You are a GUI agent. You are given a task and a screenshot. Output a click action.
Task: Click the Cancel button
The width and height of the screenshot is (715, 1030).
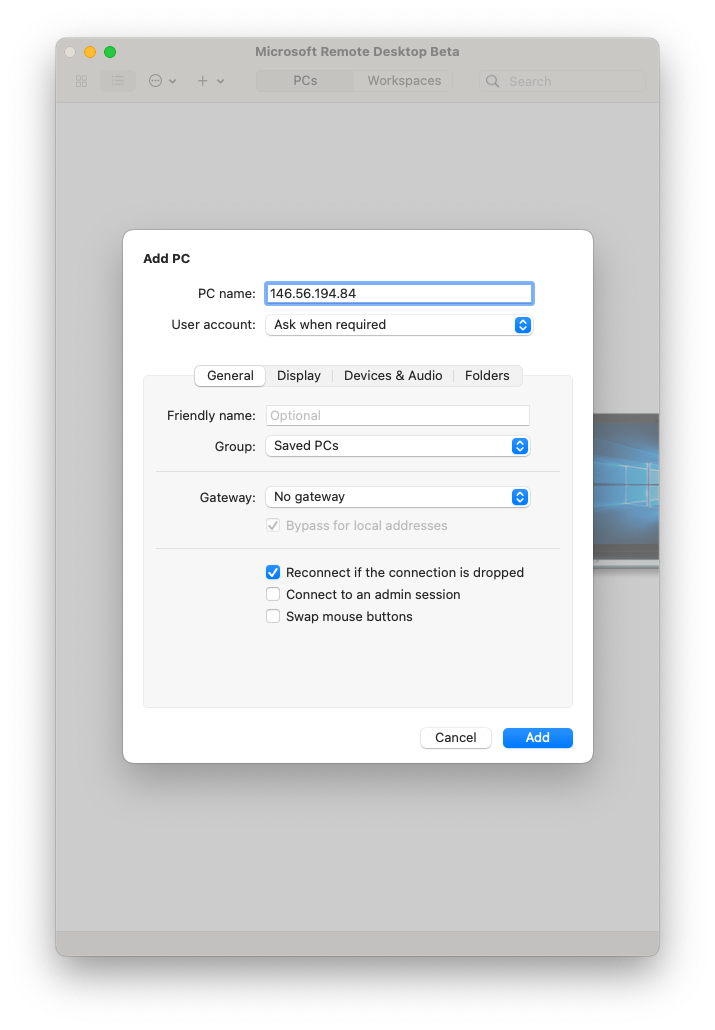(x=455, y=738)
